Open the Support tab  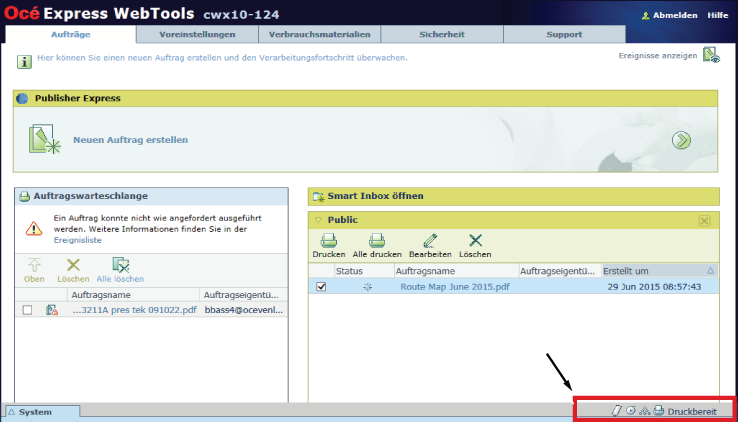coord(564,34)
